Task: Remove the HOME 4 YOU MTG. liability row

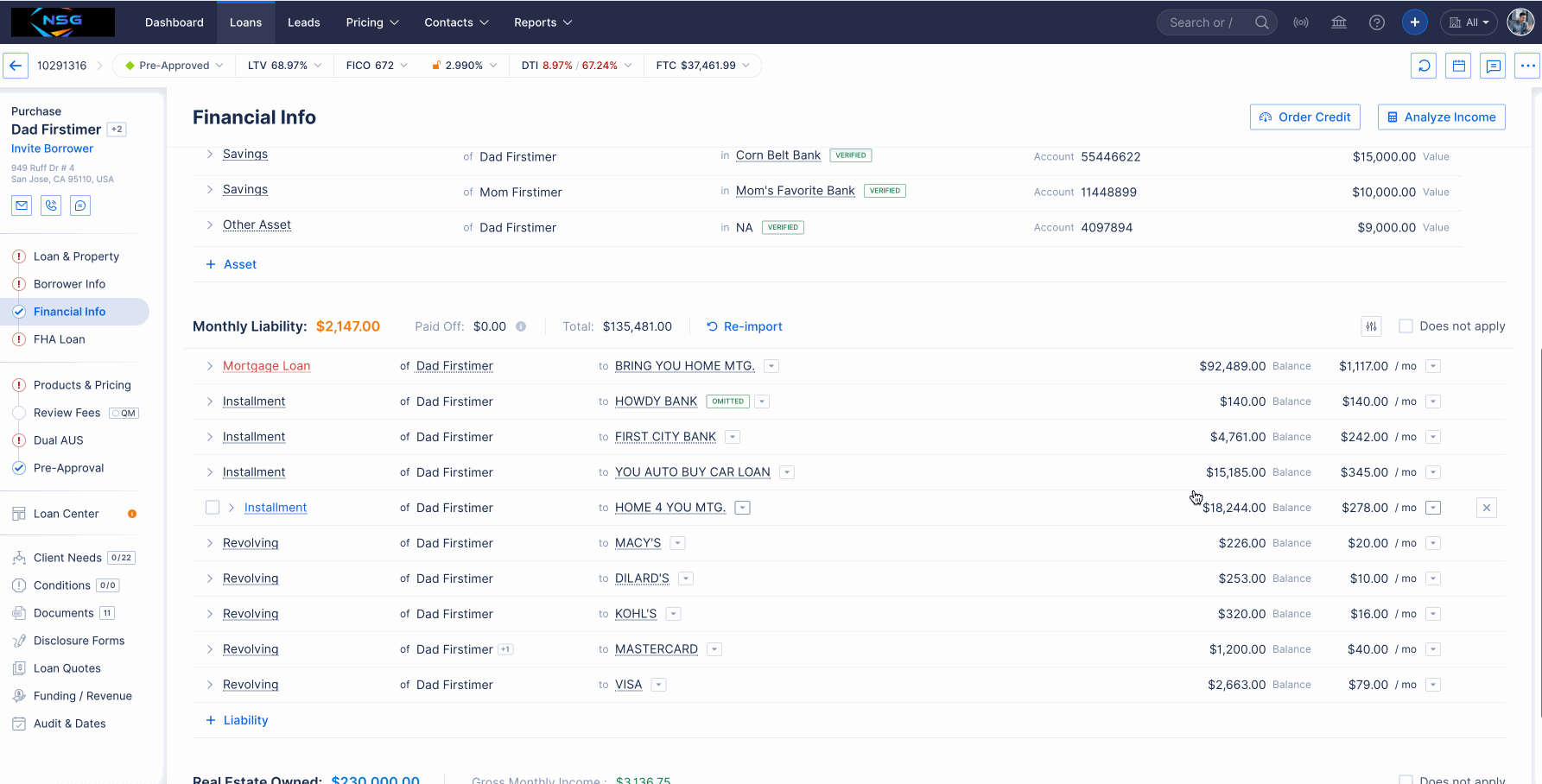Action: click(1487, 508)
